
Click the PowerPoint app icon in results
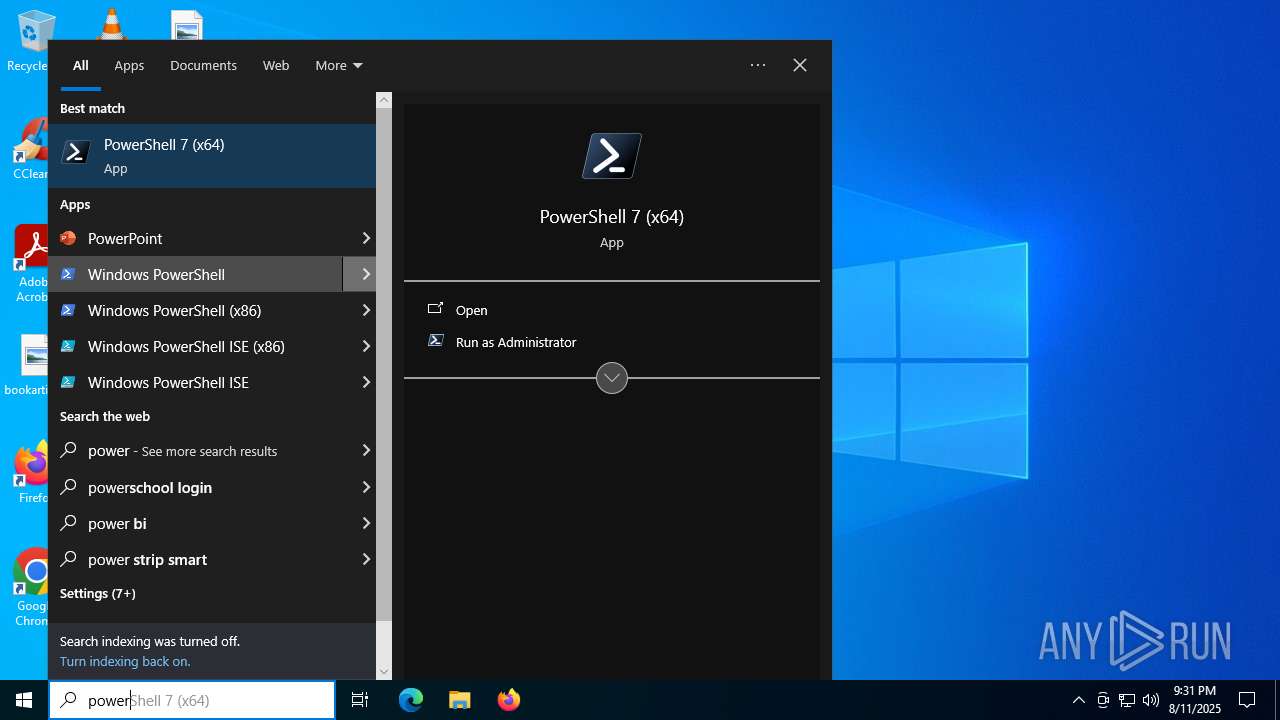68,238
